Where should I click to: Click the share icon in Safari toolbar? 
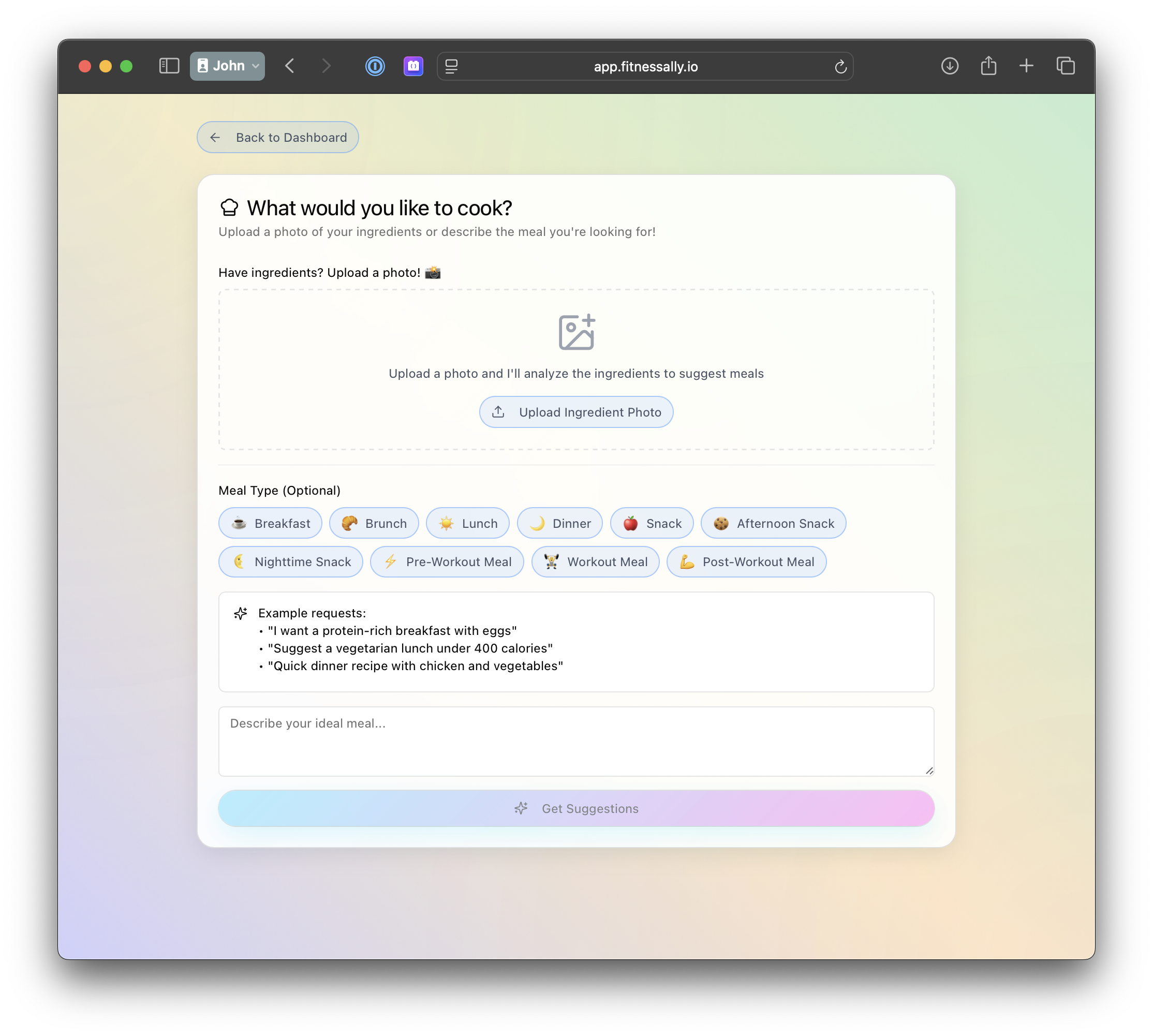[988, 66]
